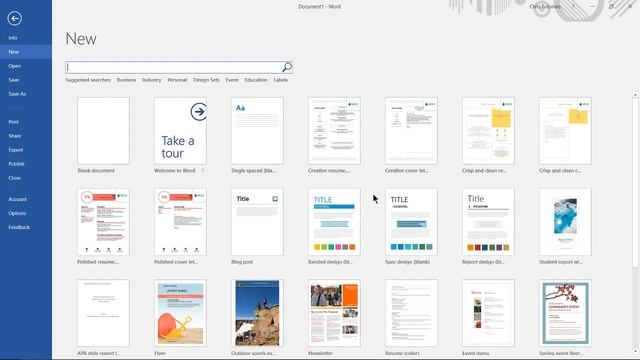640x360 pixels.
Task: Select the Event menu template
Action: pyautogui.click(x=488, y=313)
